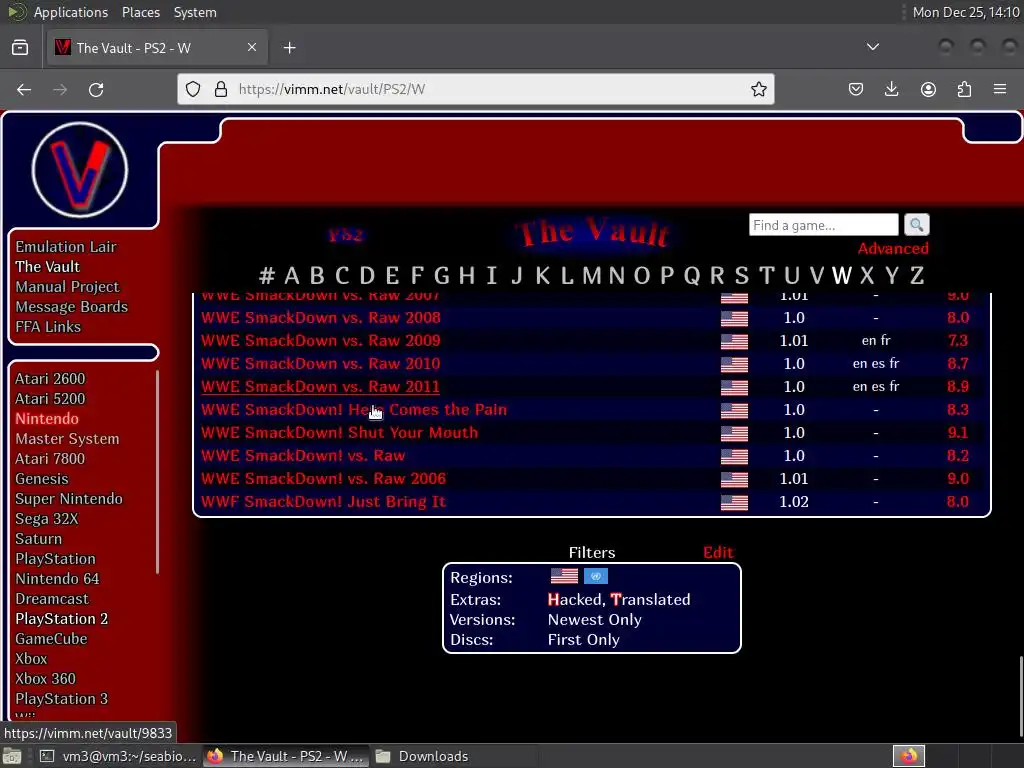The image size is (1024, 768).
Task: Open the Firefox View icon in tab bar
Action: [20, 48]
